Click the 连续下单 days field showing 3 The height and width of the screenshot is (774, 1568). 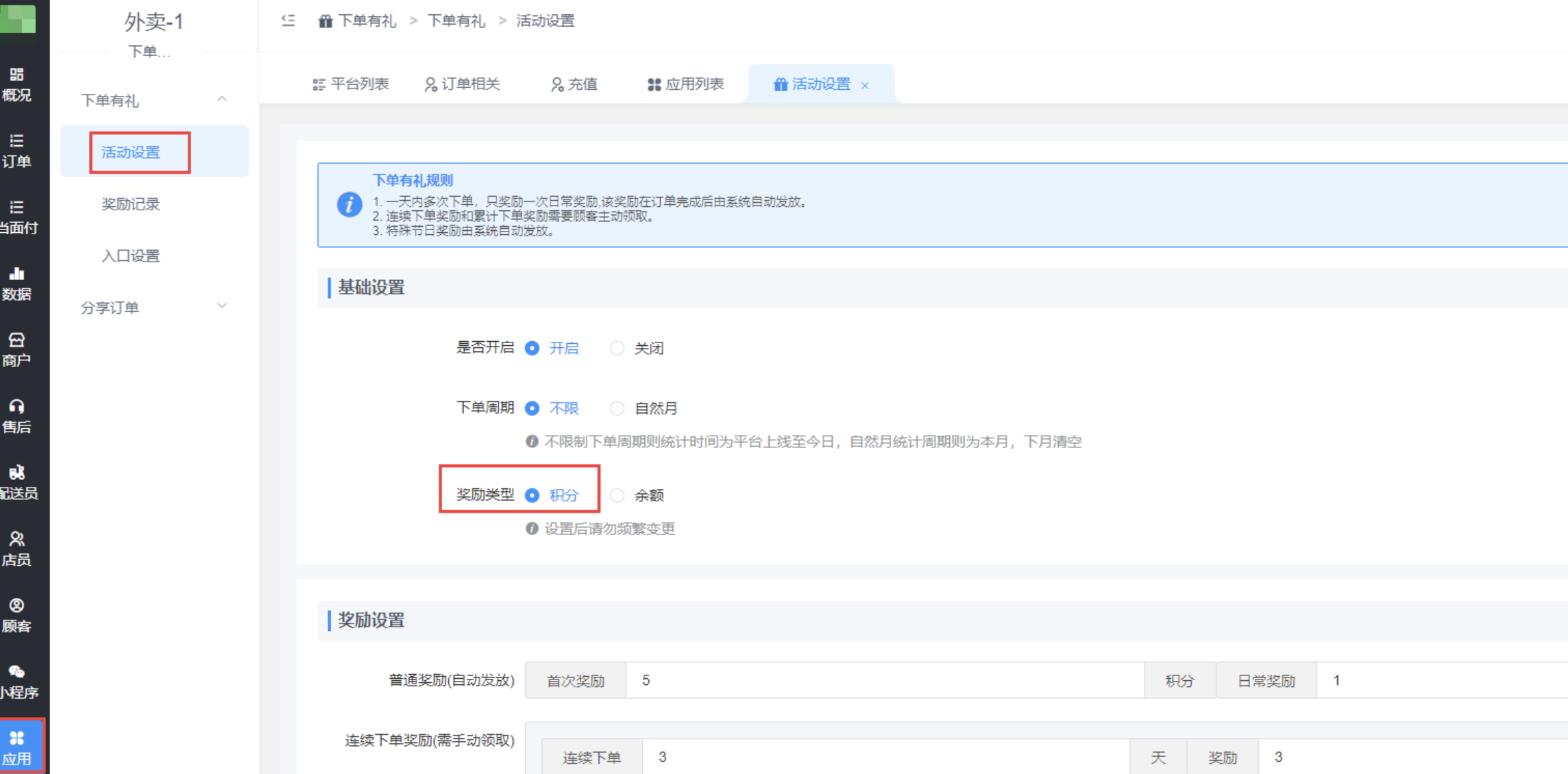click(x=886, y=757)
